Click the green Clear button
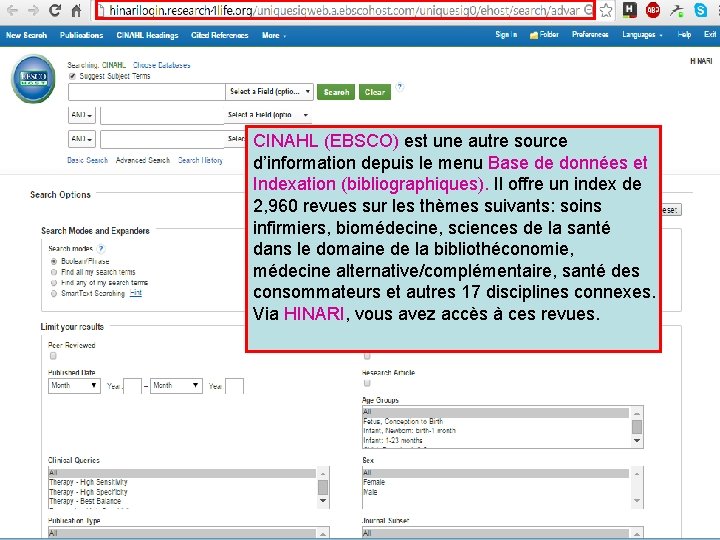 coord(375,92)
